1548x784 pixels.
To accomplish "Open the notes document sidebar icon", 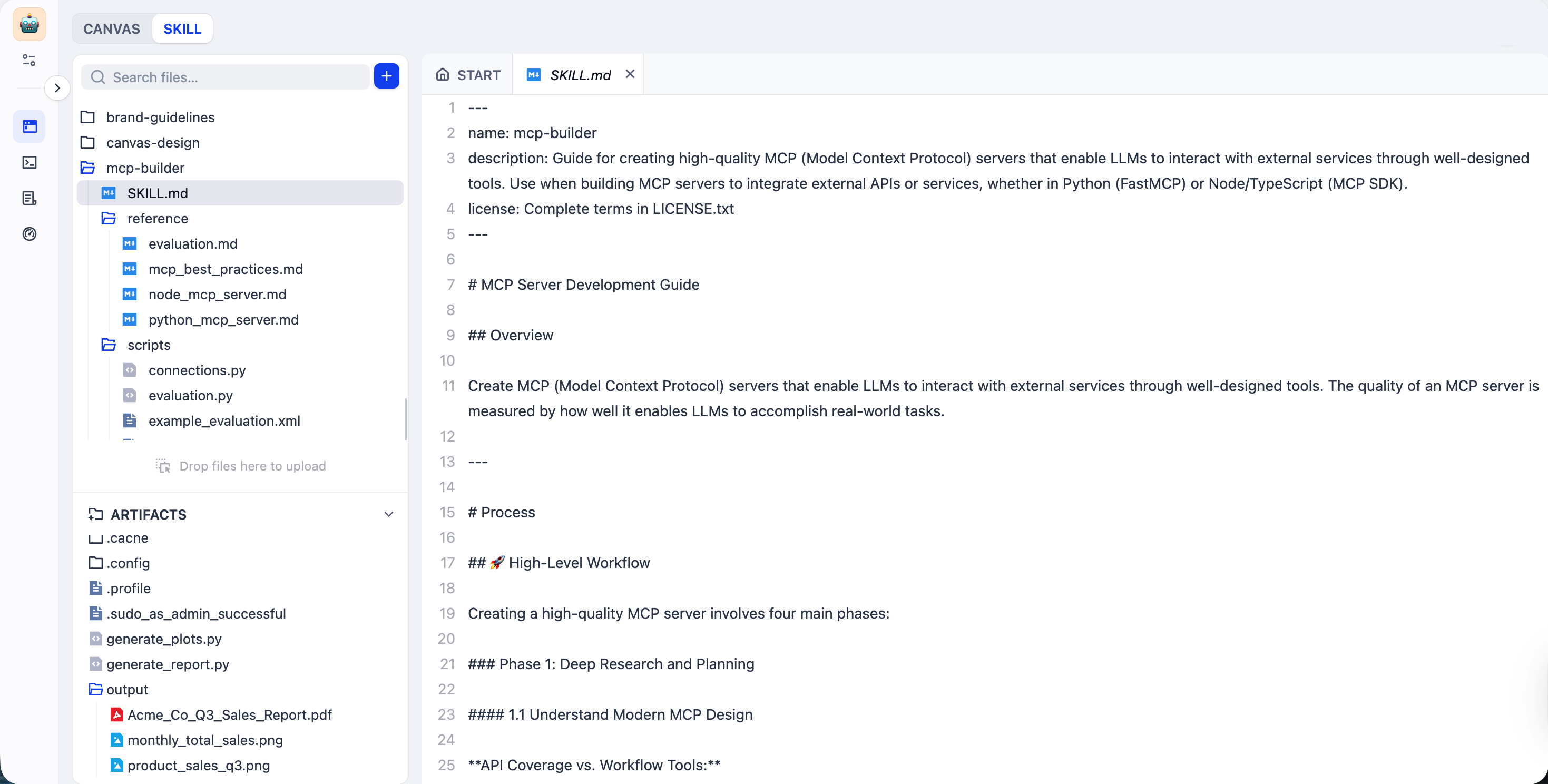I will click(x=30, y=198).
